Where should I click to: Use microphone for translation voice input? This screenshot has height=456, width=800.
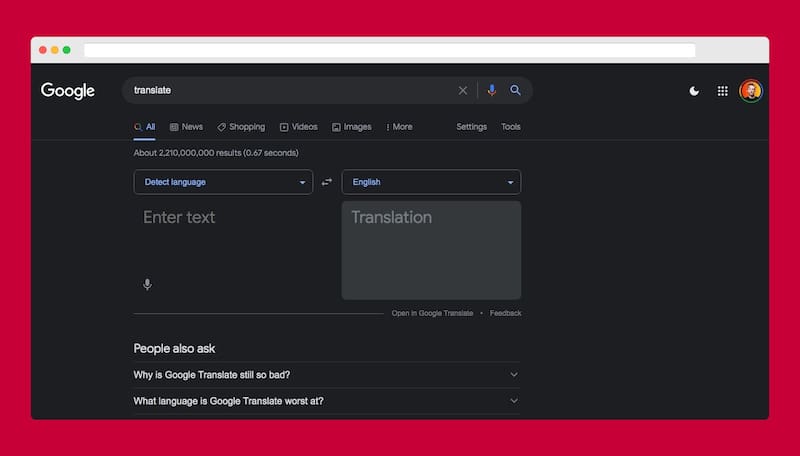(x=147, y=285)
